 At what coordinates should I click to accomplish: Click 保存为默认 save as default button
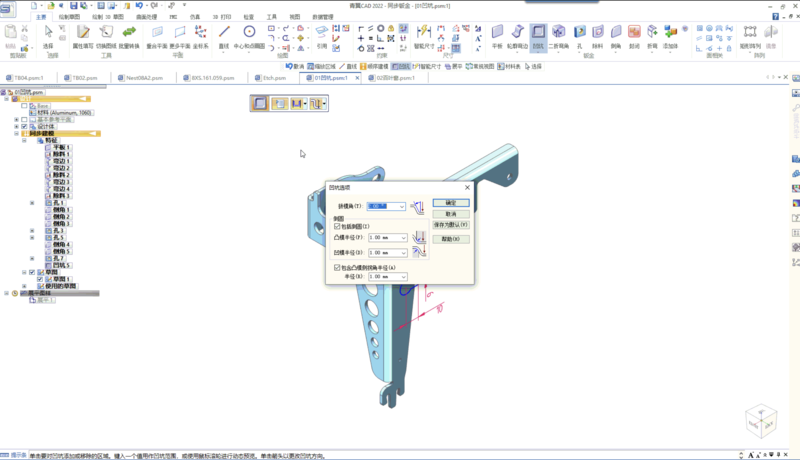pos(450,225)
